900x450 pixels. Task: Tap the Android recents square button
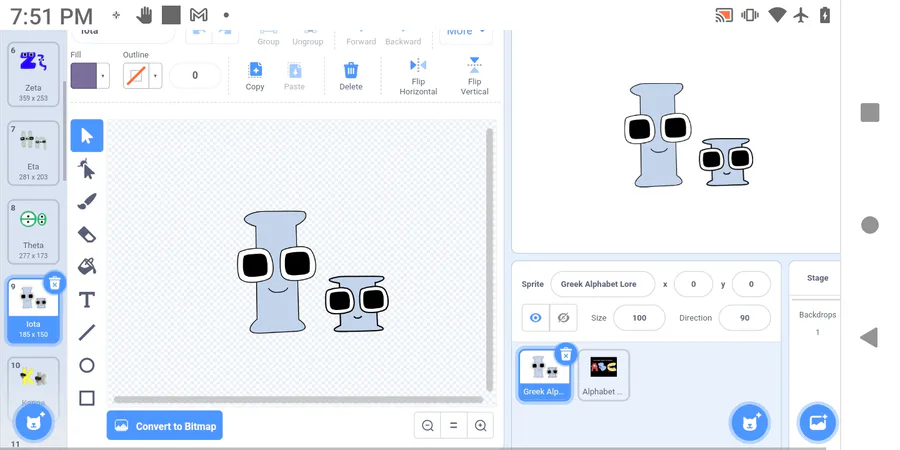pos(870,112)
